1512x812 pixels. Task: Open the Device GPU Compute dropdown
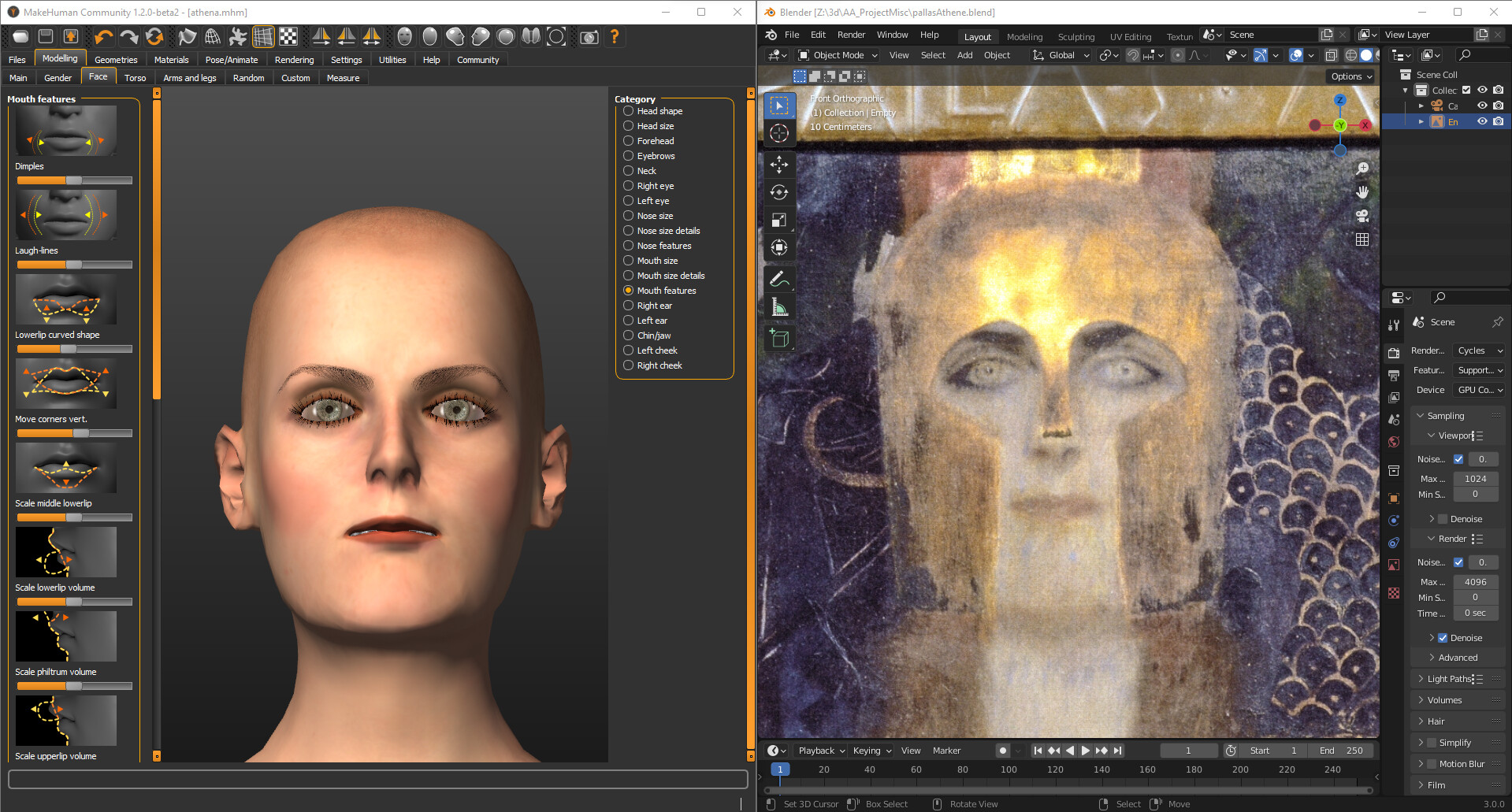click(1479, 390)
